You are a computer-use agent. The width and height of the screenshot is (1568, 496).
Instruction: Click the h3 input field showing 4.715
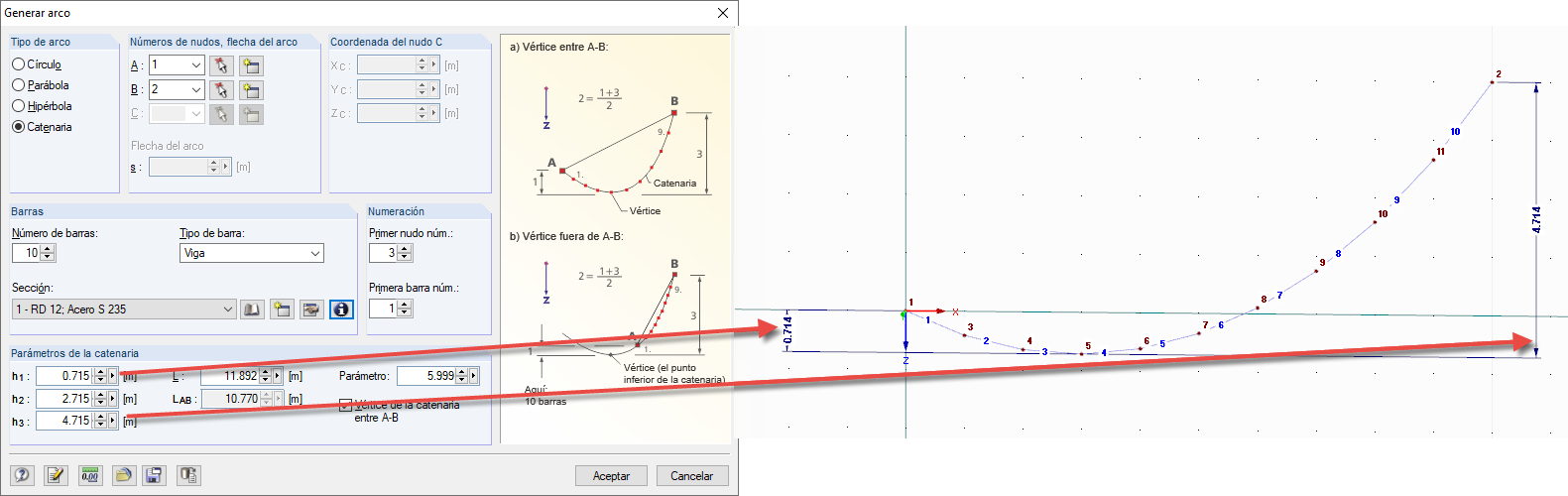pyautogui.click(x=65, y=421)
